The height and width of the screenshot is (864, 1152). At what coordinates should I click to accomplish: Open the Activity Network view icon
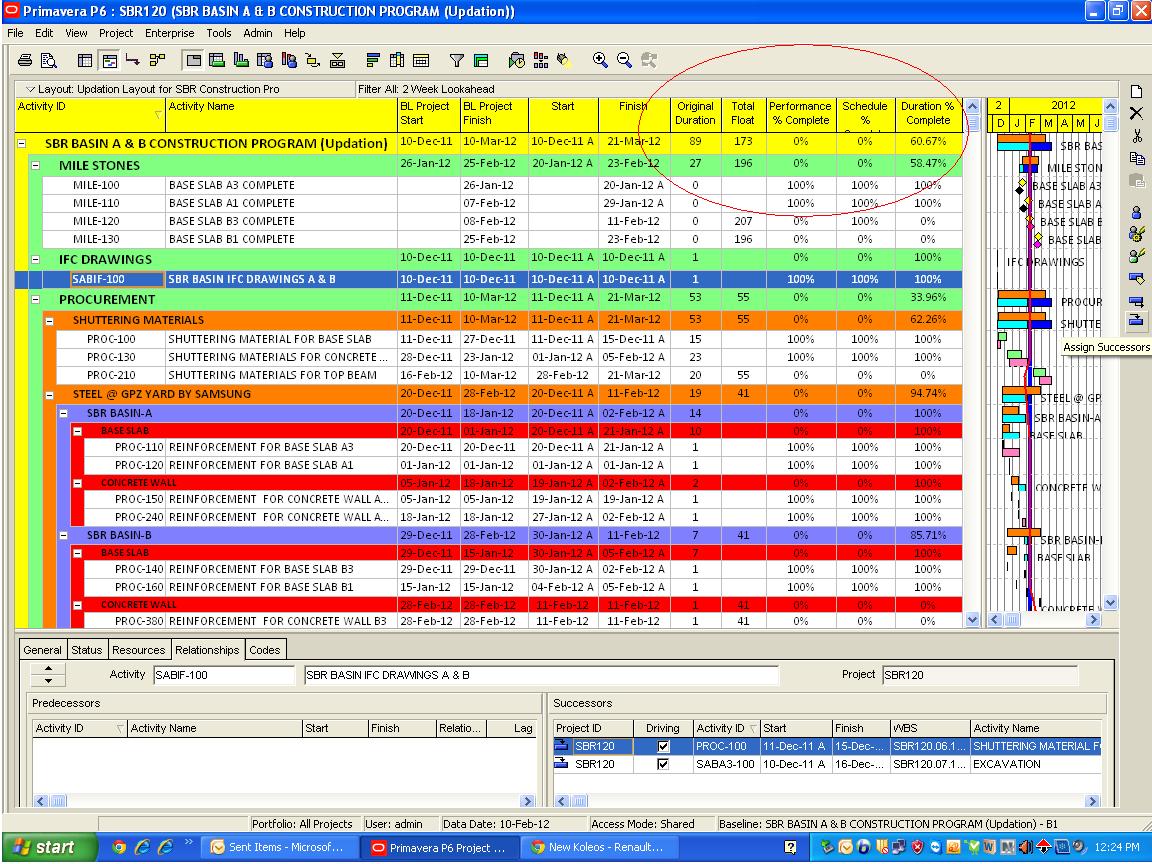(x=157, y=60)
